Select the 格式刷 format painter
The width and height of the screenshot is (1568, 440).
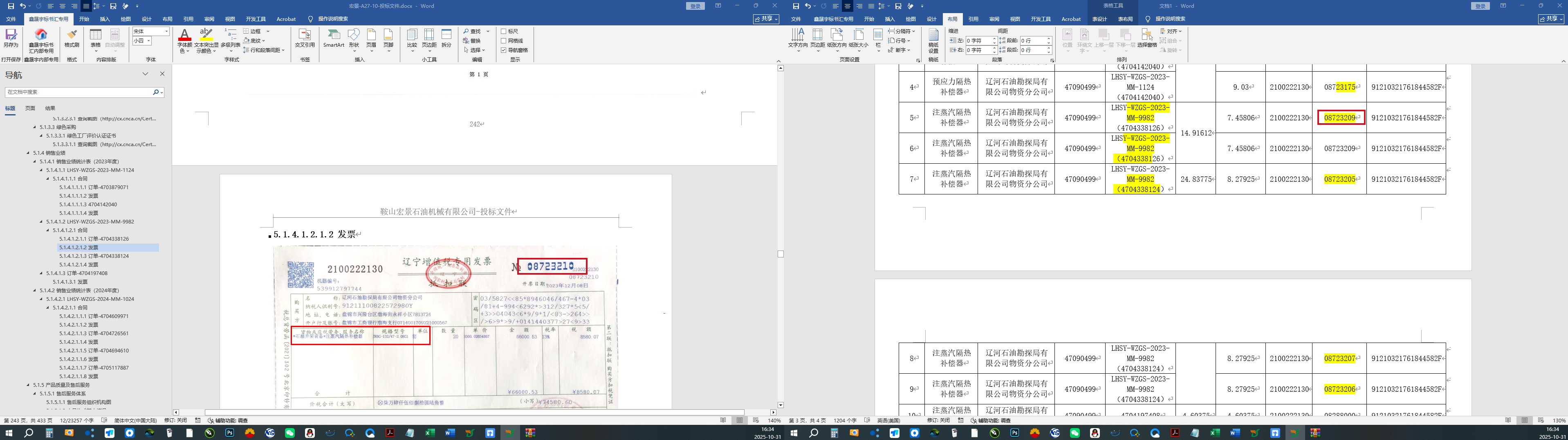72,38
